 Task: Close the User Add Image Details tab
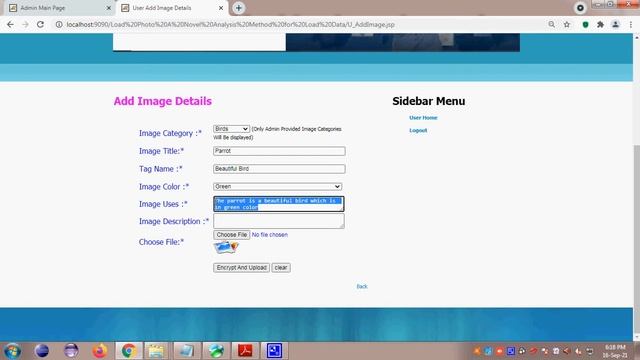(221, 8)
